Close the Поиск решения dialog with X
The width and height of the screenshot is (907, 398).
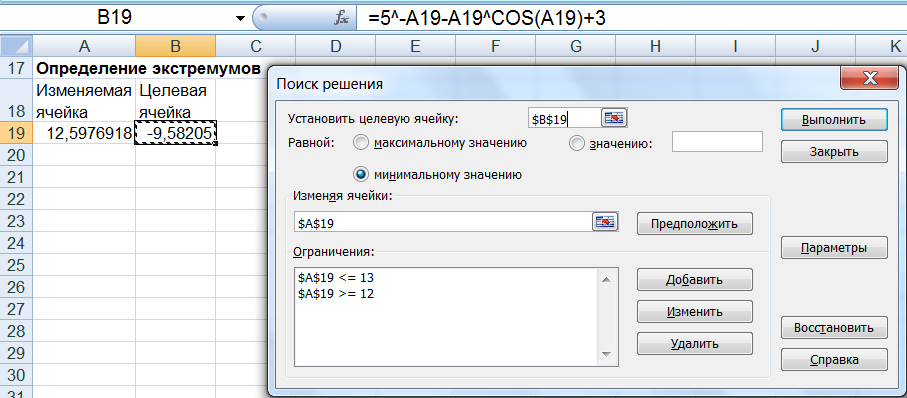pos(870,79)
